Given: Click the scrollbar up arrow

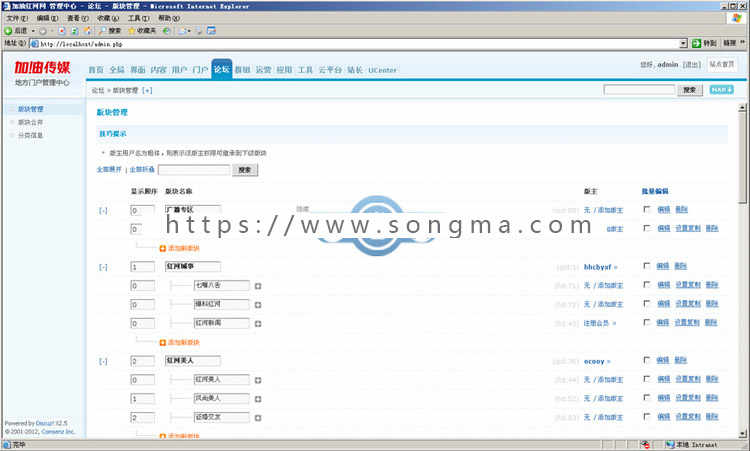Looking at the screenshot, I should [742, 108].
